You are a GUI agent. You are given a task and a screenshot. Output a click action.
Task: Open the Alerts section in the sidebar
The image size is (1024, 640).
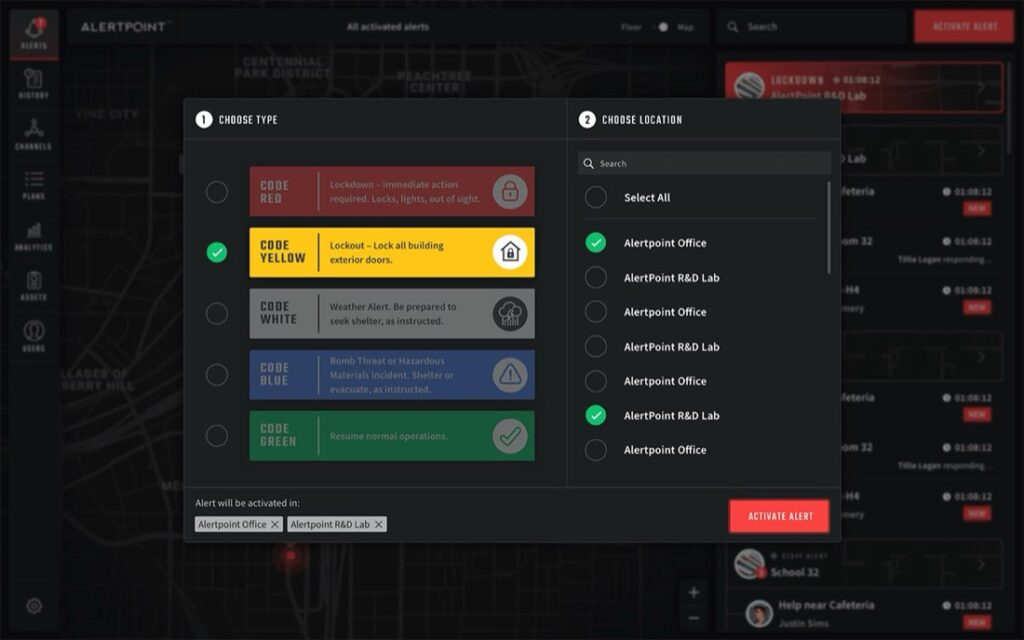point(34,34)
